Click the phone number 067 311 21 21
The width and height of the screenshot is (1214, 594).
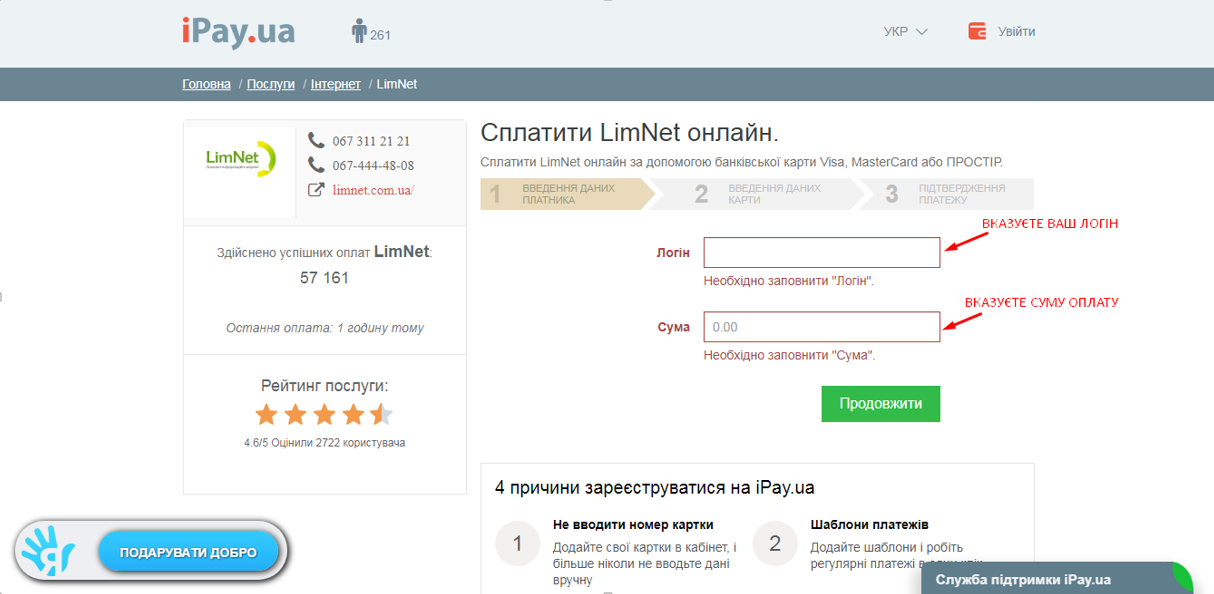371,141
